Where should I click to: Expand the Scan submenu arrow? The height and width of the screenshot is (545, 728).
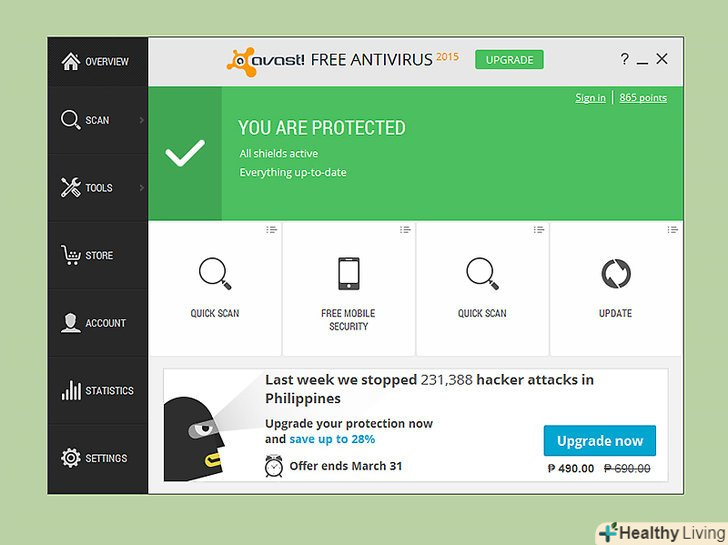pos(142,120)
